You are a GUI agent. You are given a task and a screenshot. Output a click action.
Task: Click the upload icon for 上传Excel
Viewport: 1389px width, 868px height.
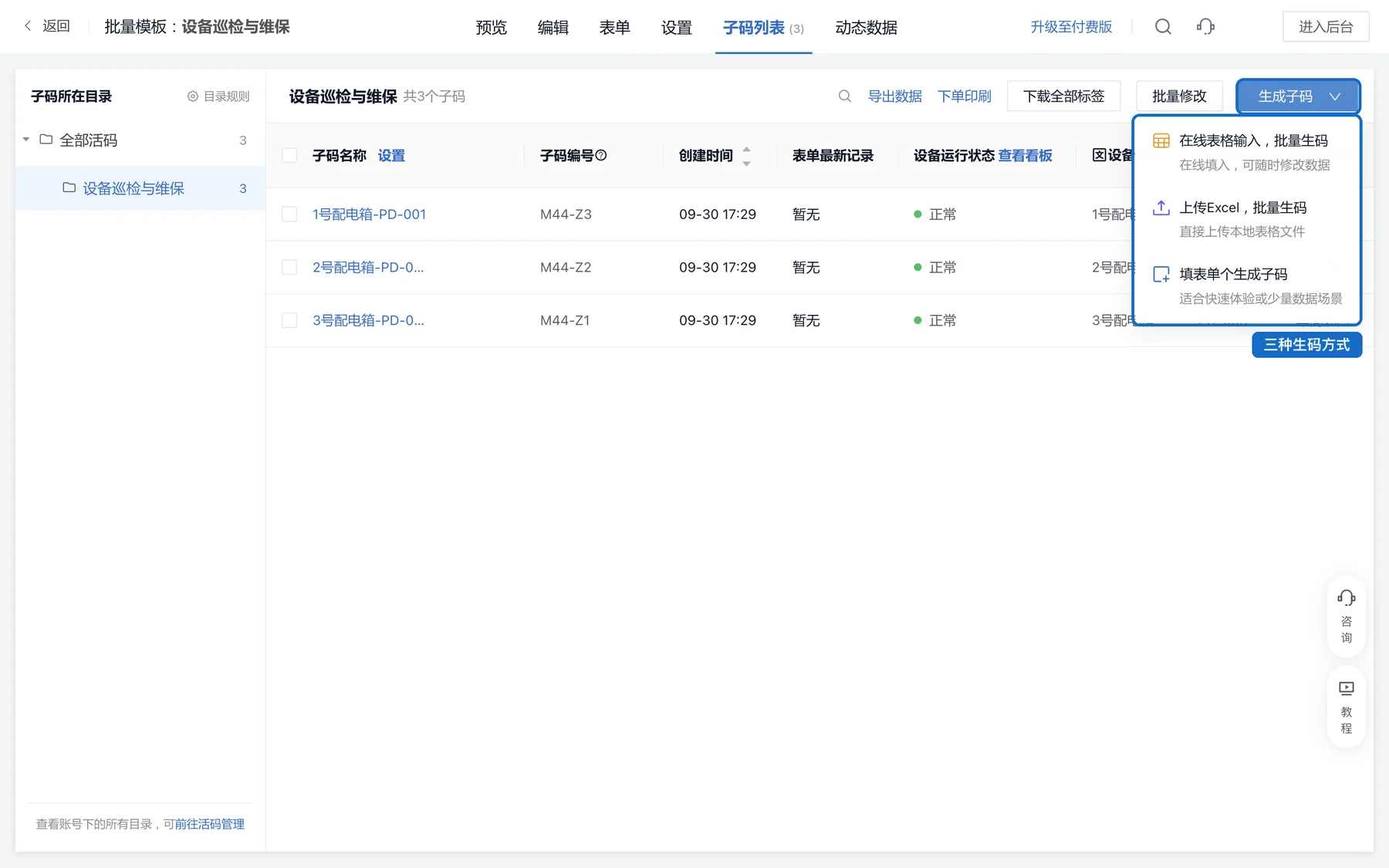pos(1161,208)
